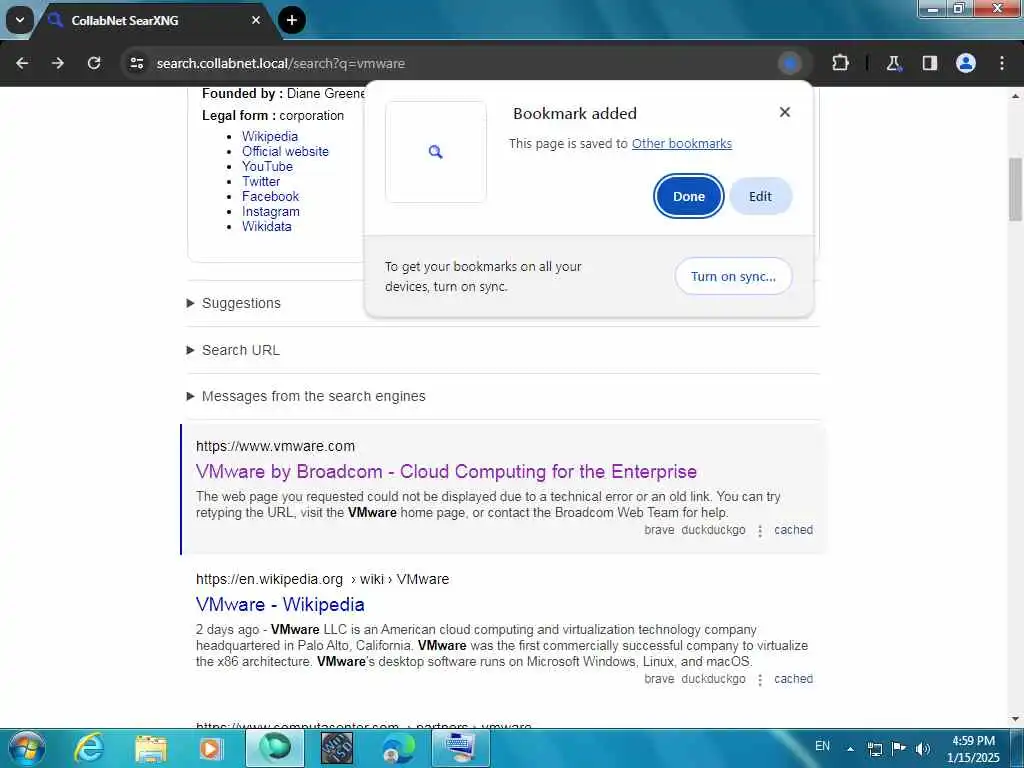Open the Windows Start menu
Screen dimensions: 1024x768
[26, 748]
